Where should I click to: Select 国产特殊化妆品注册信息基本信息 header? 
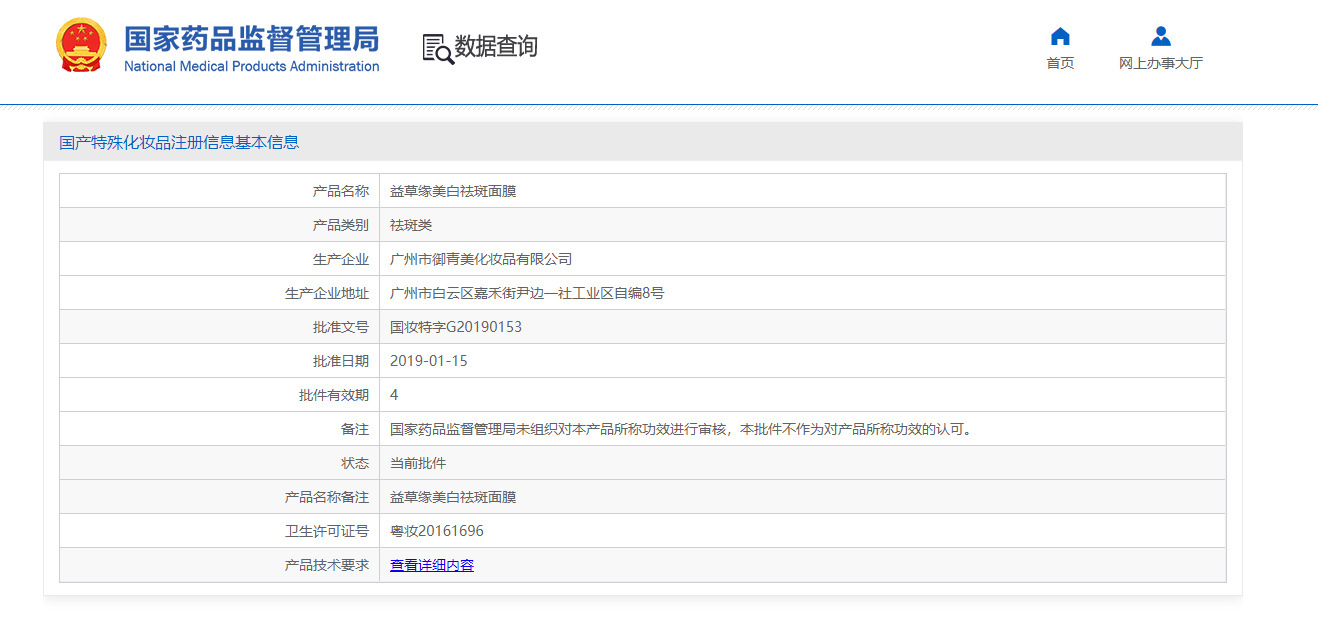[179, 142]
